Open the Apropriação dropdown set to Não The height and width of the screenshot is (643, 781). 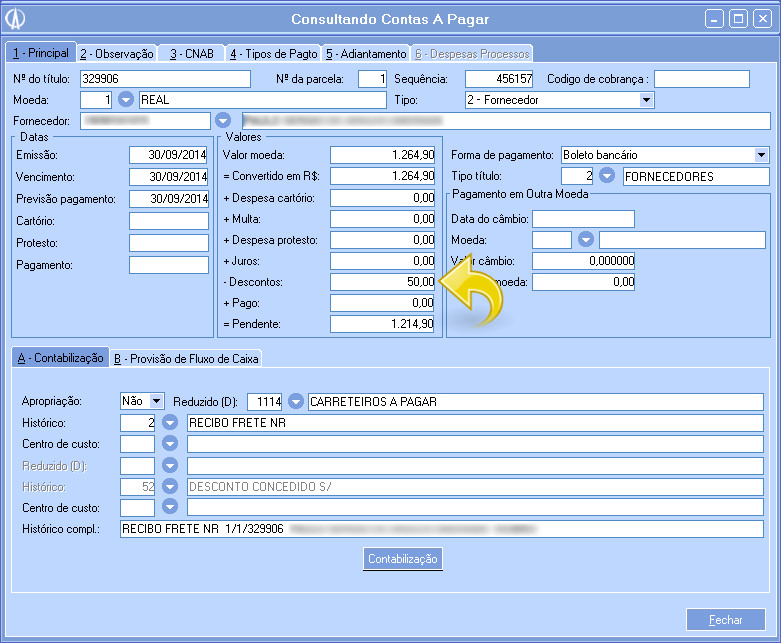pos(157,402)
